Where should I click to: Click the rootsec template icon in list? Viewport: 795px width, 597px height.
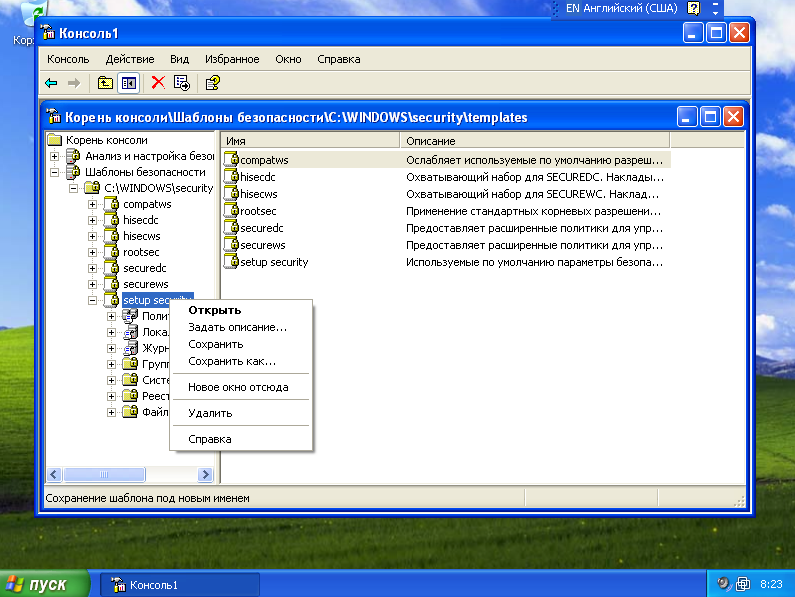click(231, 210)
